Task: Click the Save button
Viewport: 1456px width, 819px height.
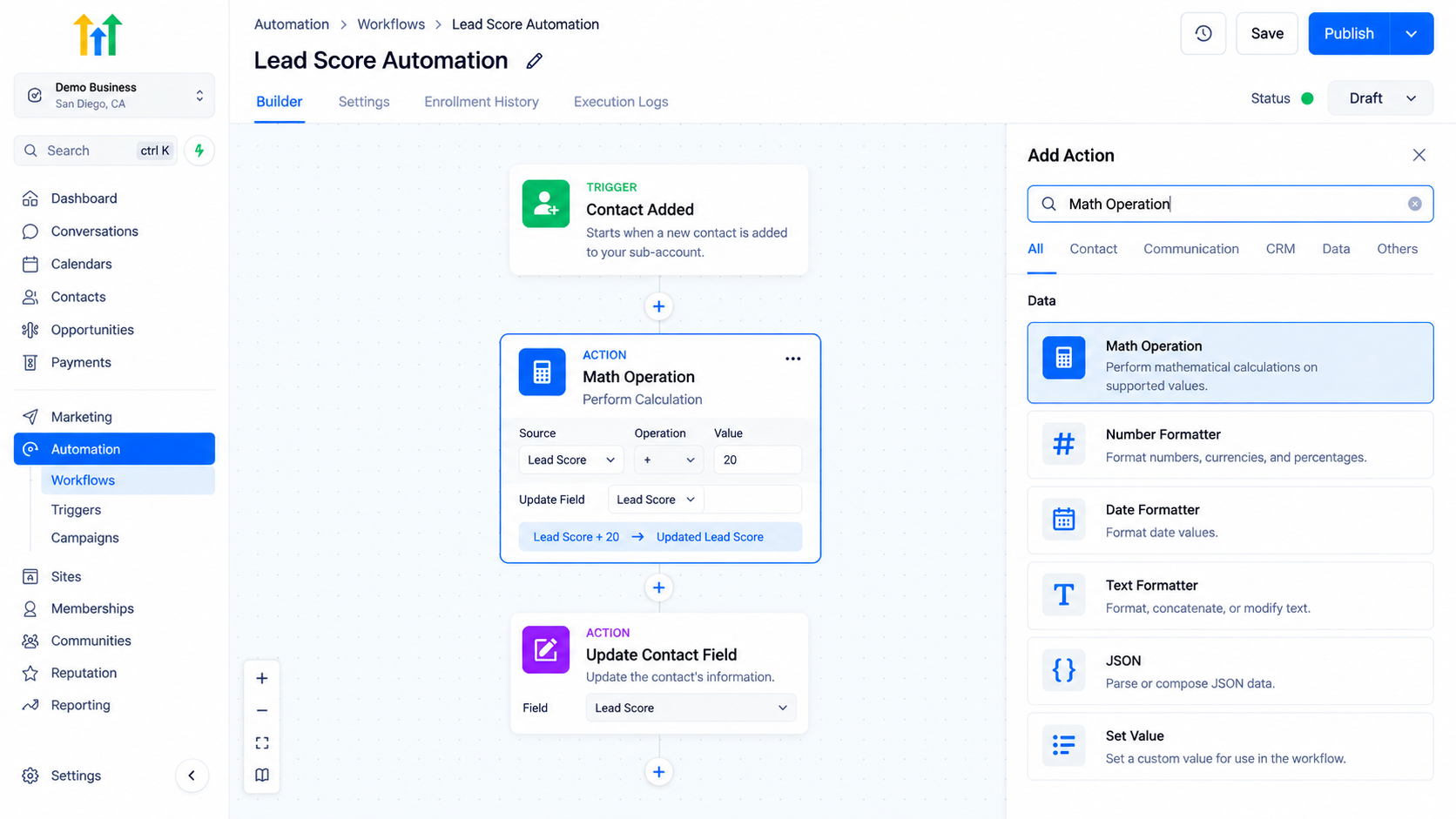Action: tap(1267, 34)
